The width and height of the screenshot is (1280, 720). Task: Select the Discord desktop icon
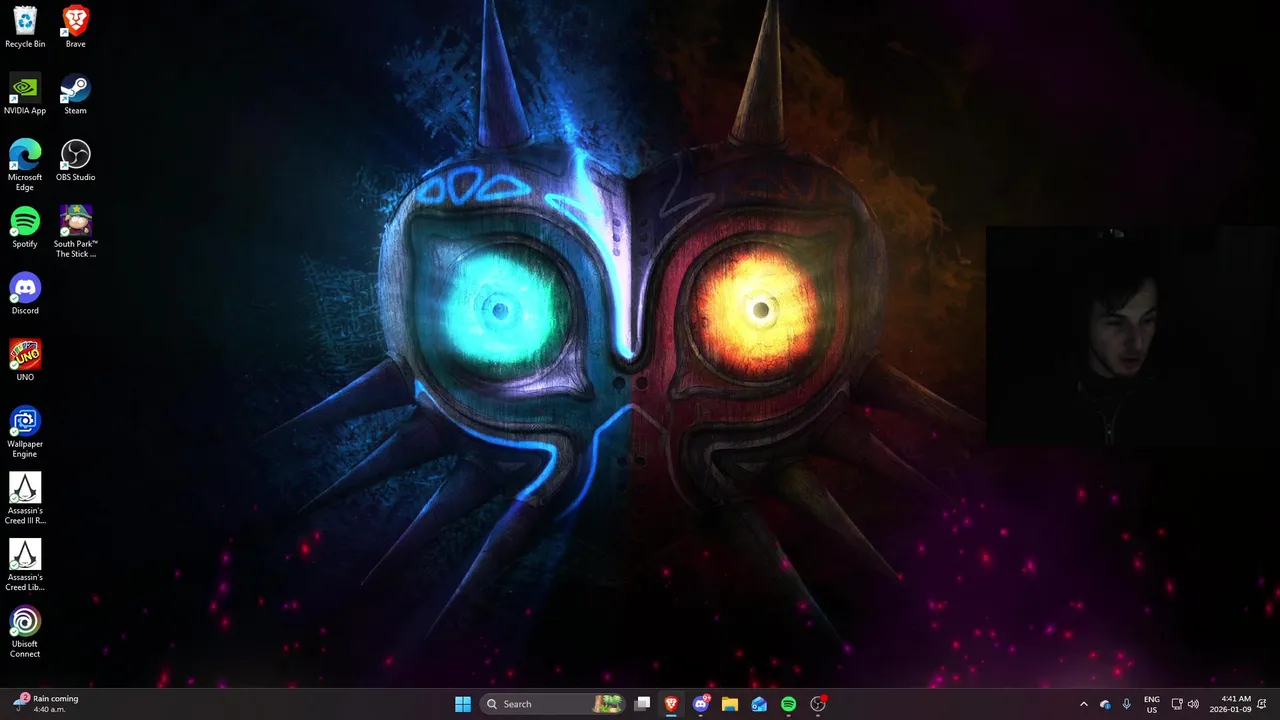(x=25, y=294)
